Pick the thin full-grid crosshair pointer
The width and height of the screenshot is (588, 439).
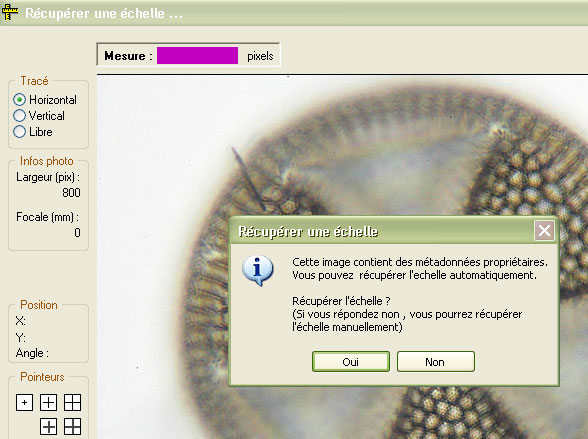(72, 403)
